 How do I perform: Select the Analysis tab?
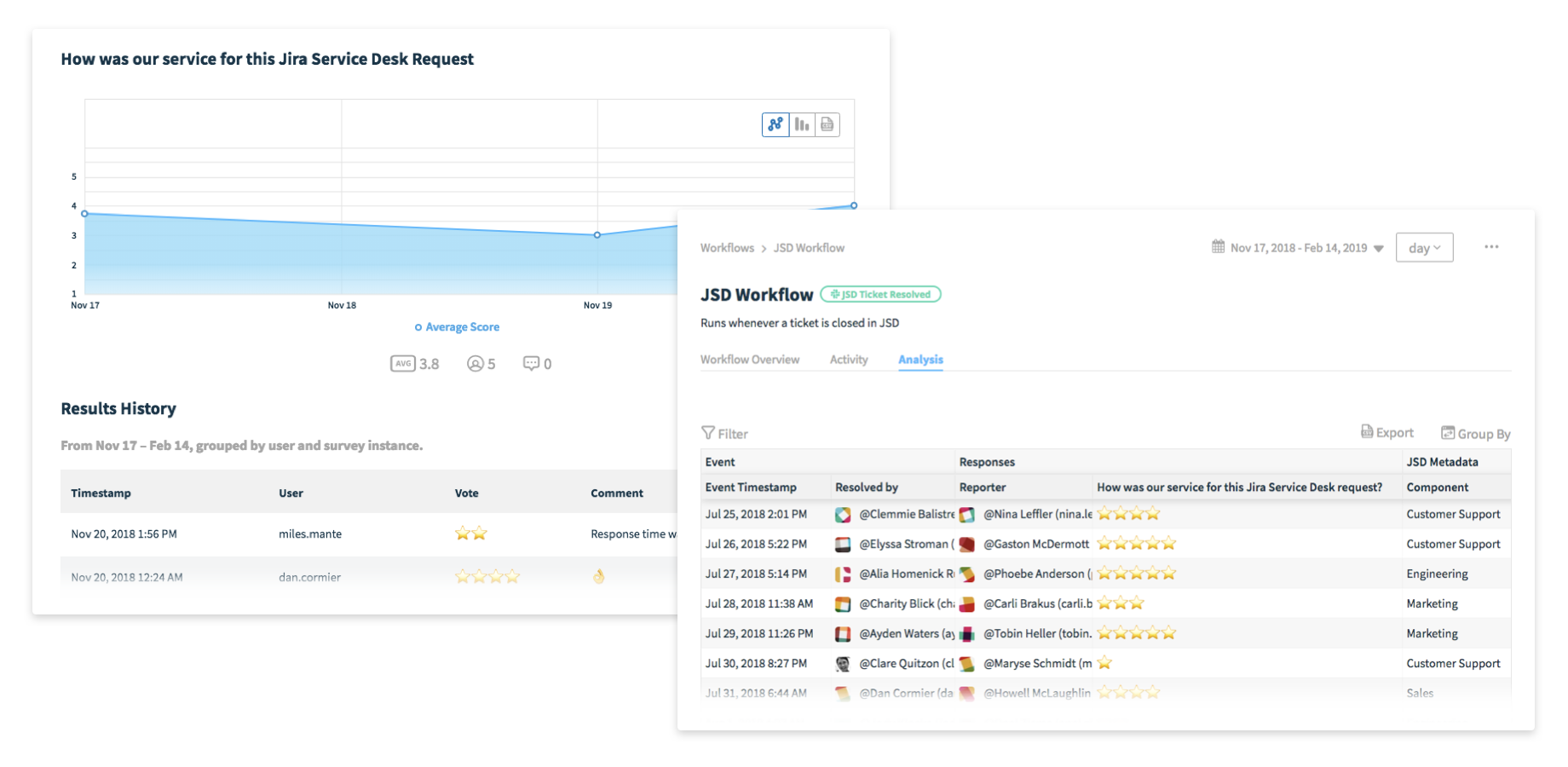click(920, 360)
